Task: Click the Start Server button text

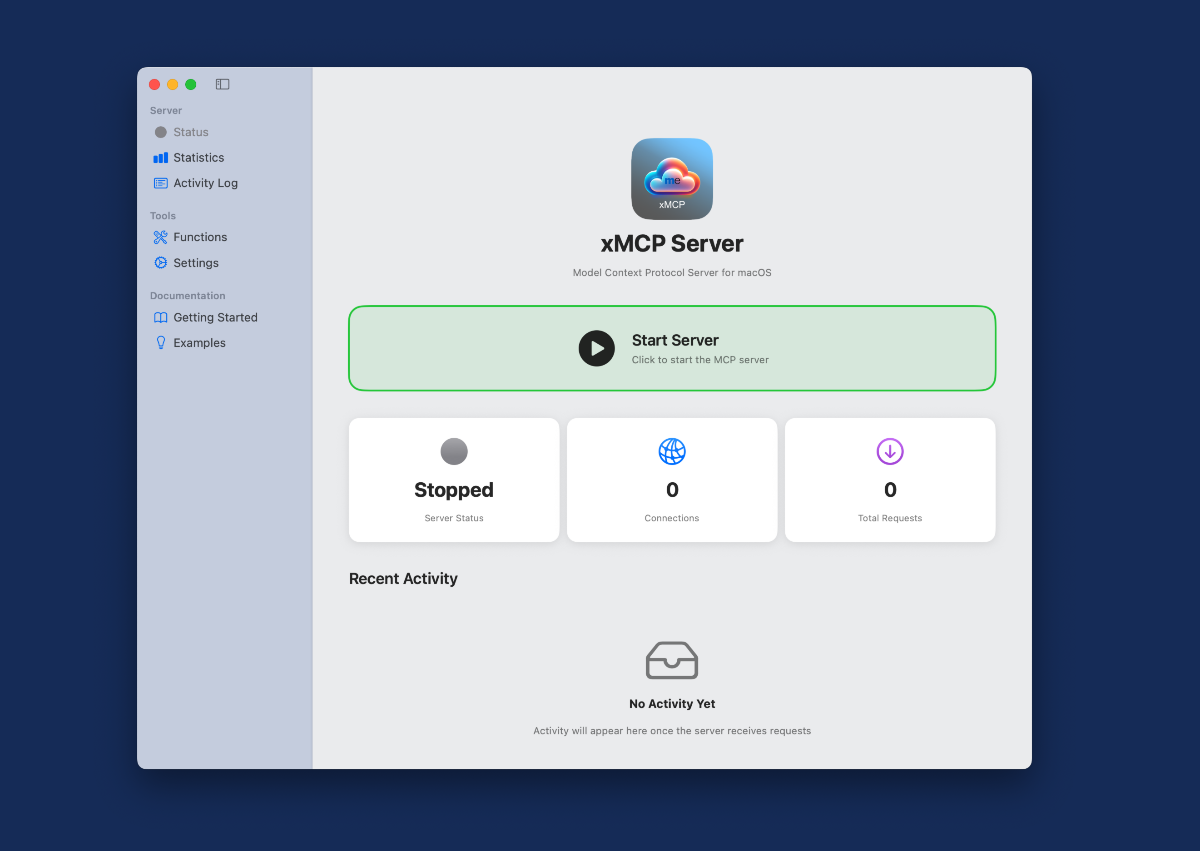Action: [x=675, y=340]
